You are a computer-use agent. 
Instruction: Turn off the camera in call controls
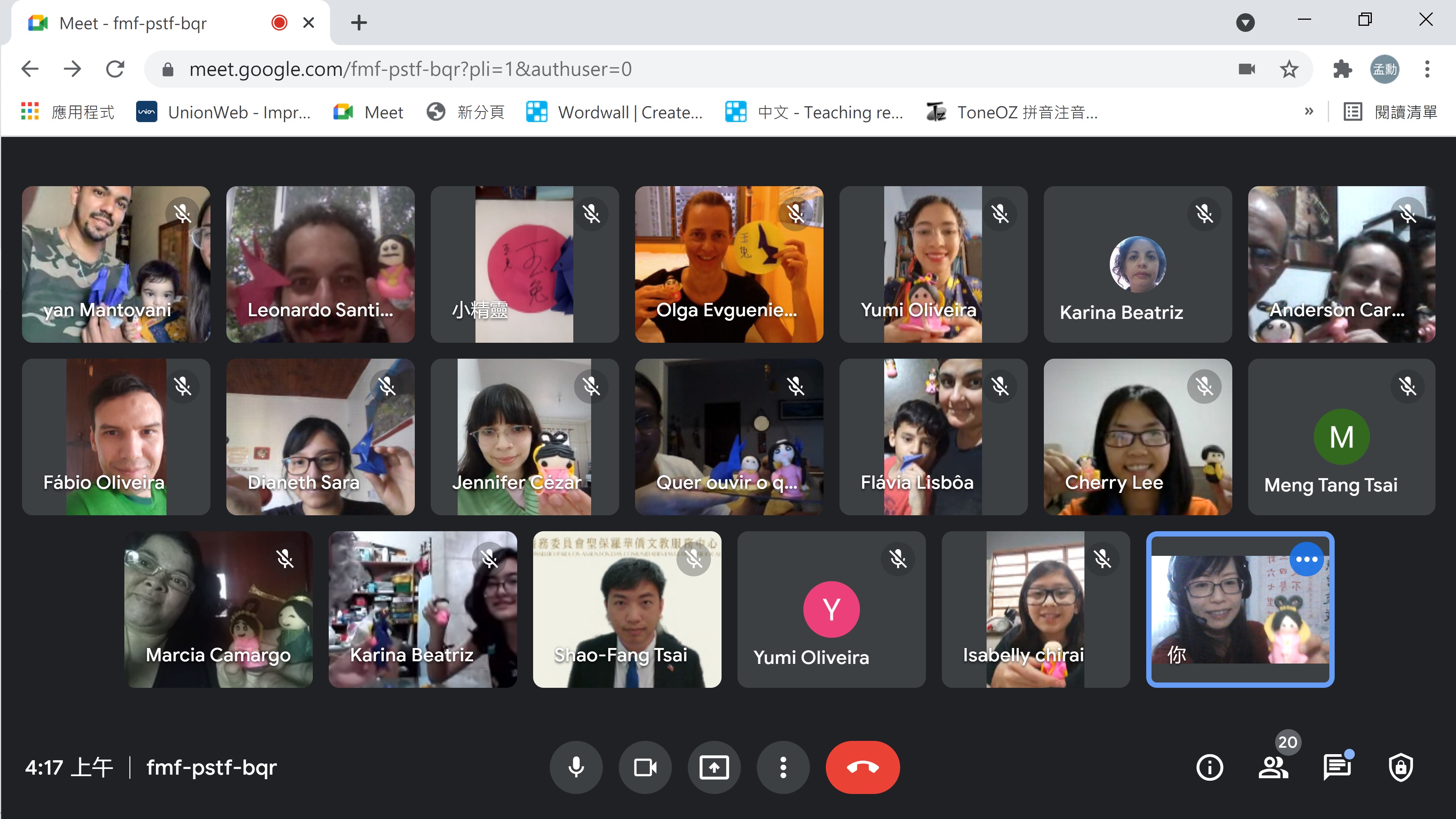pos(645,767)
